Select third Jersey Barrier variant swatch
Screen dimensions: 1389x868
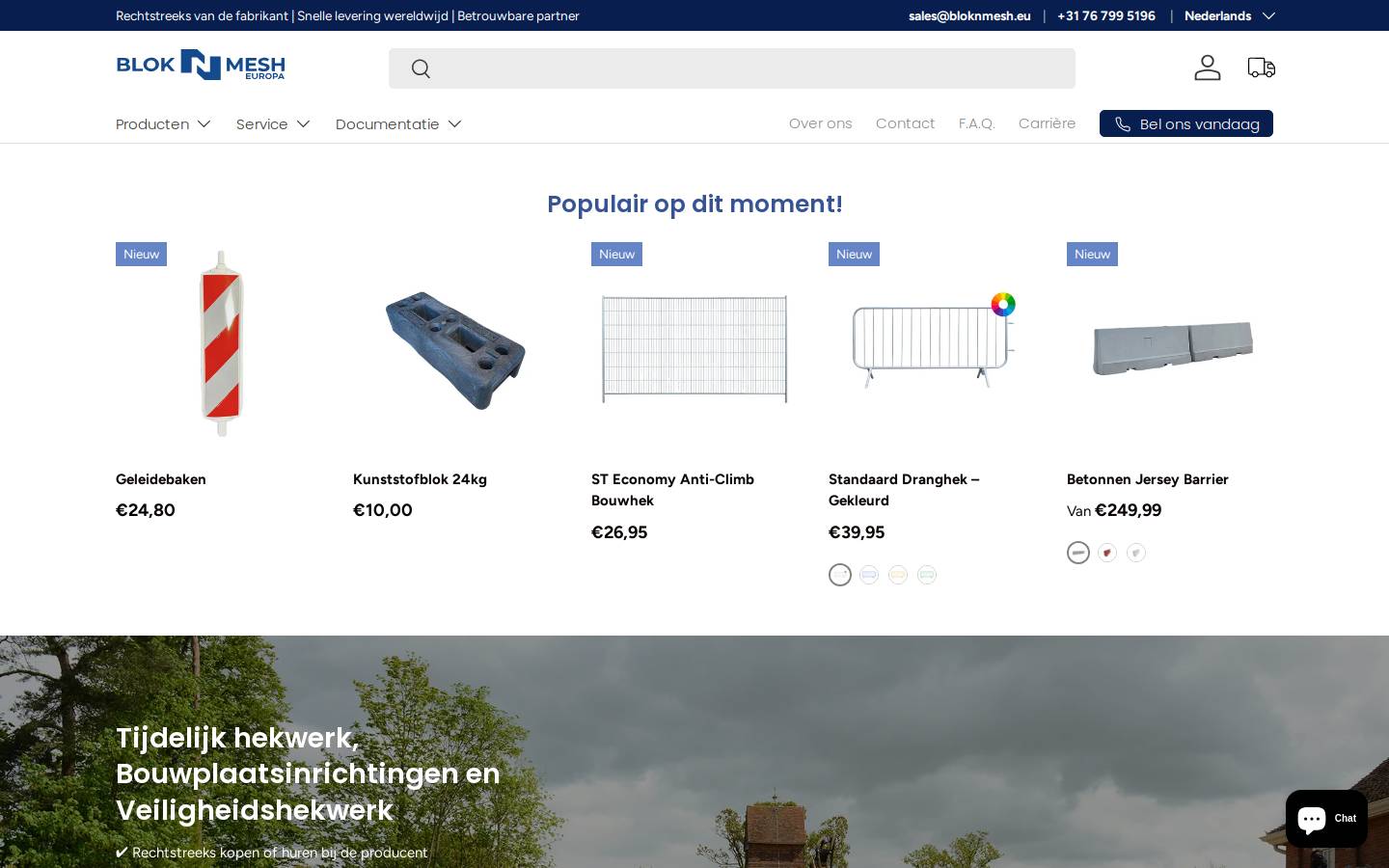[1136, 553]
